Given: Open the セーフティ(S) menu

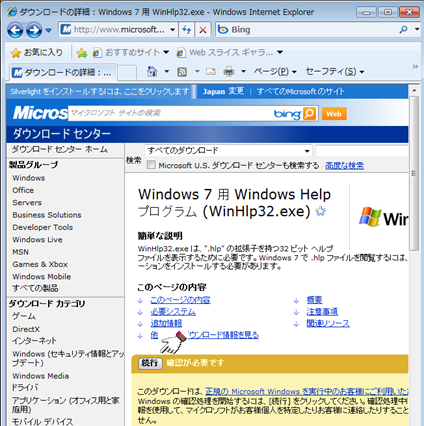Looking at the screenshot, I should coord(335,71).
